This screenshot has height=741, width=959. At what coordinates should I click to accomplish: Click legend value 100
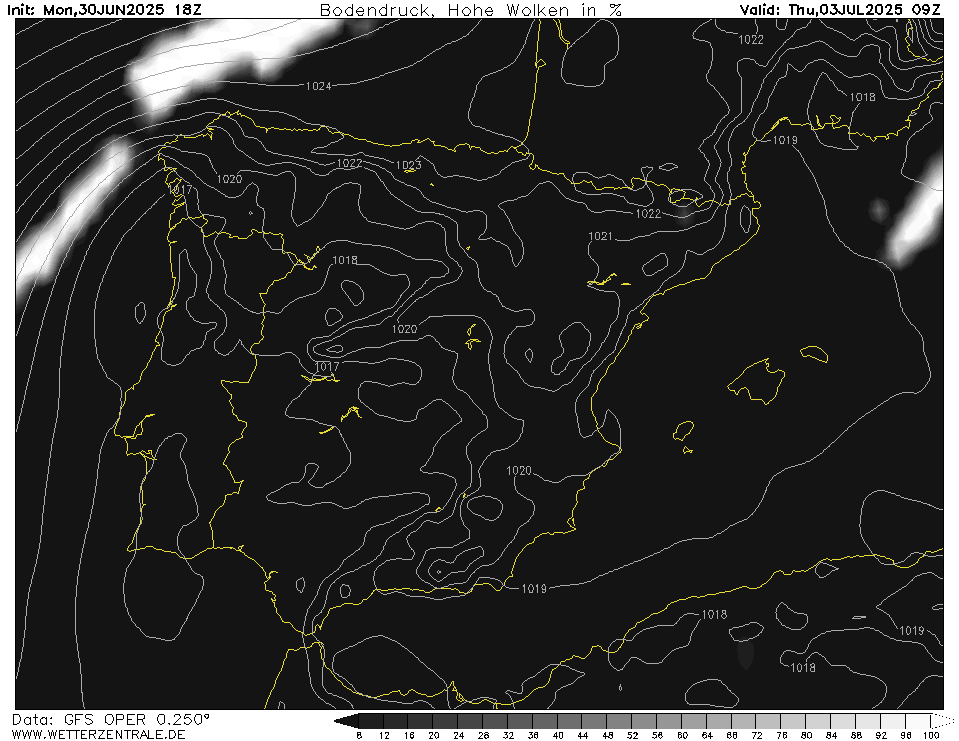click(931, 735)
